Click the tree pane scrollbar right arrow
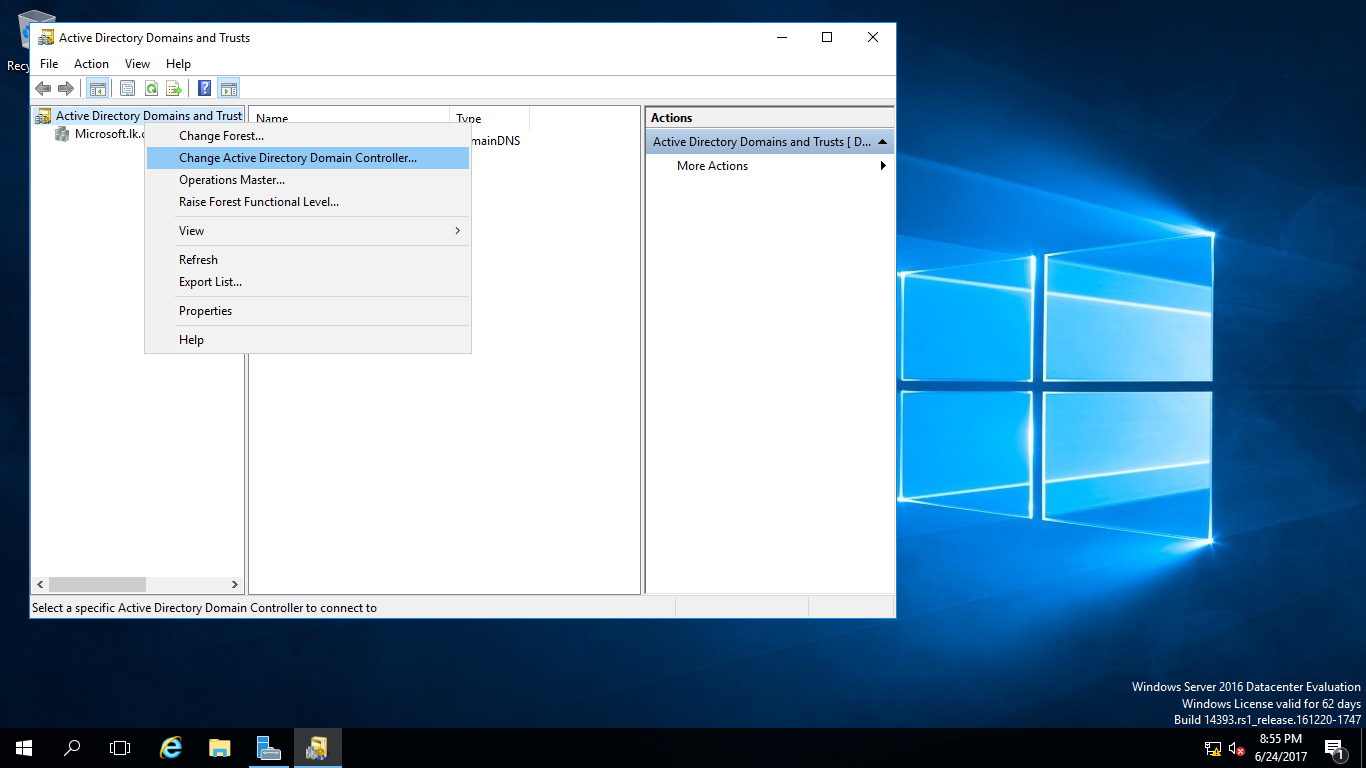Image resolution: width=1366 pixels, height=768 pixels. click(235, 584)
